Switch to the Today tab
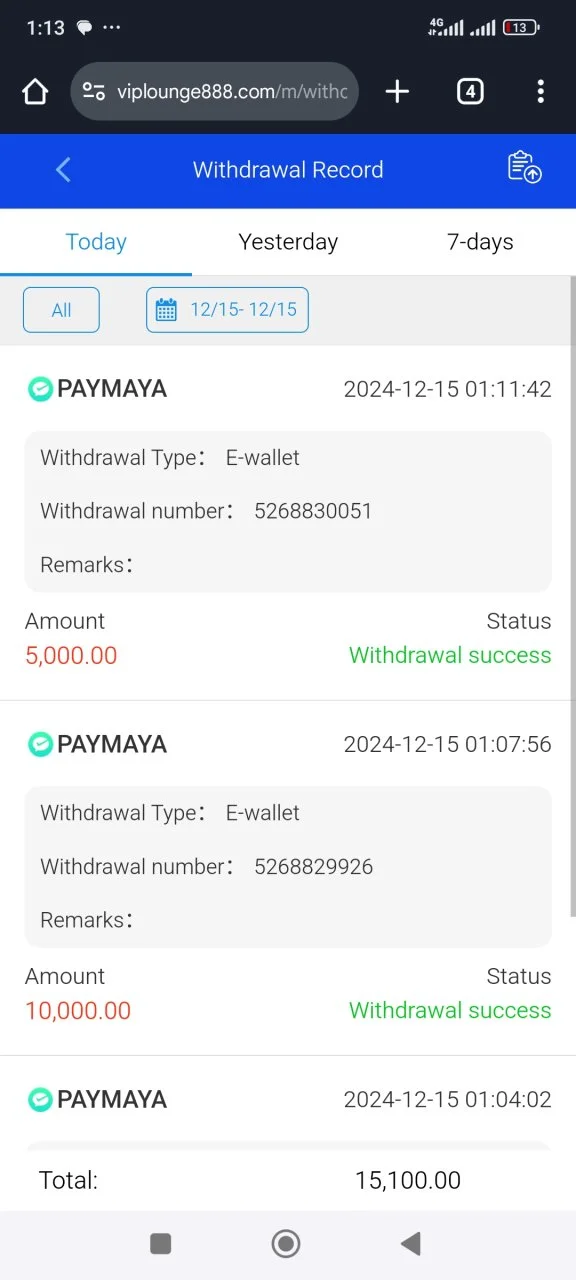576x1280 pixels. point(96,242)
